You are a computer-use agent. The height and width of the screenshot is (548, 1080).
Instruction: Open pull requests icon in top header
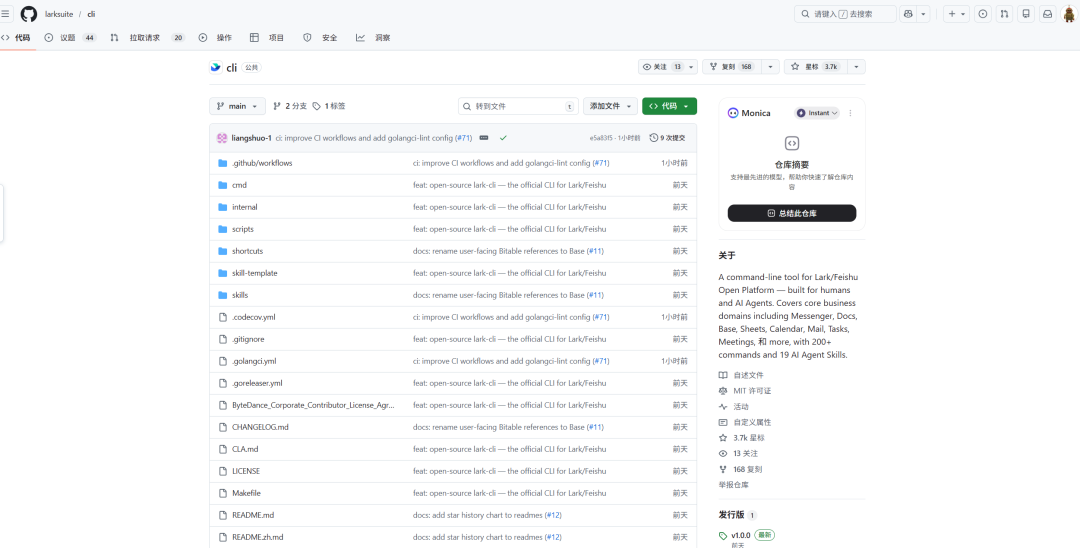click(x=1004, y=14)
